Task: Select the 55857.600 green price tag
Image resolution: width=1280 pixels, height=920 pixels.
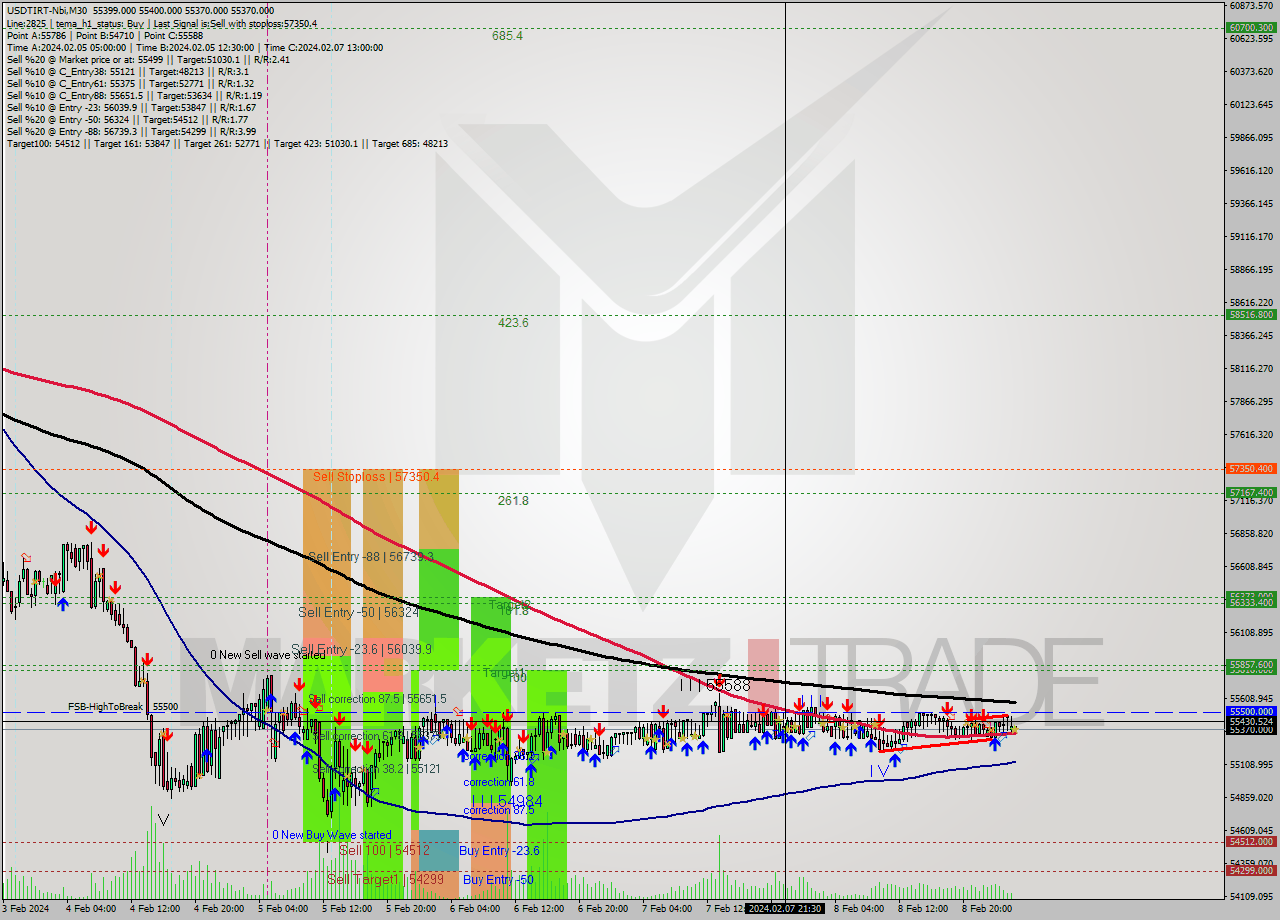Action: pyautogui.click(x=1251, y=664)
